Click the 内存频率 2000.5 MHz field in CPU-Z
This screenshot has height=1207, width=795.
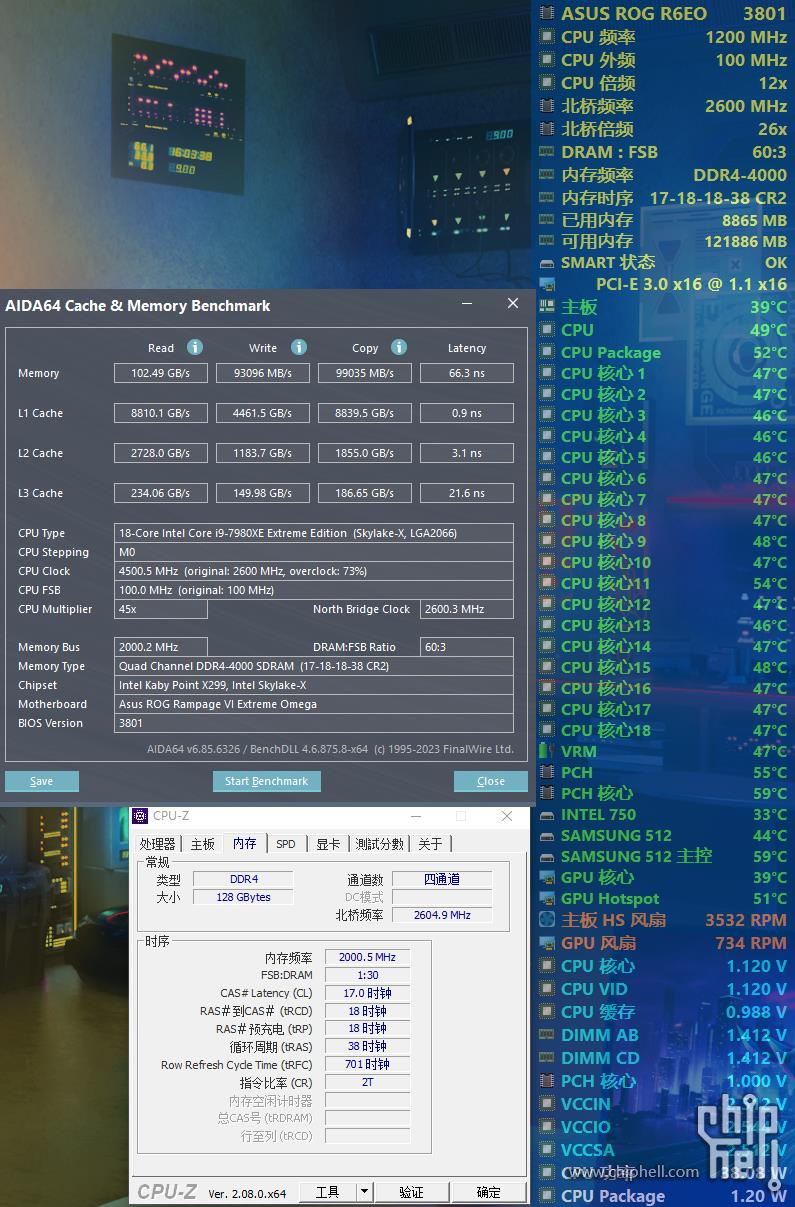[x=367, y=957]
